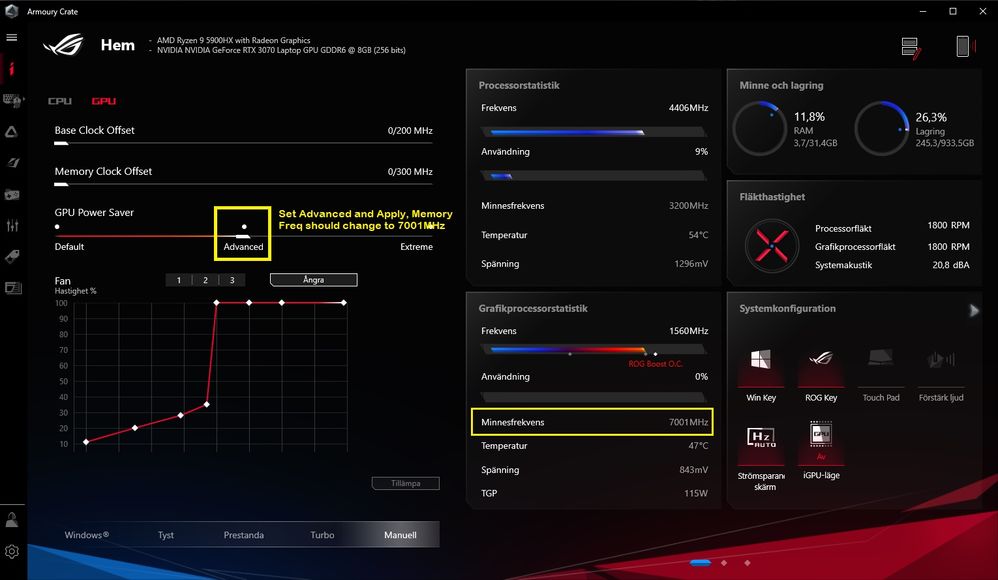Click the ROG logo next to Hem
The width and height of the screenshot is (998, 580).
pyautogui.click(x=64, y=45)
